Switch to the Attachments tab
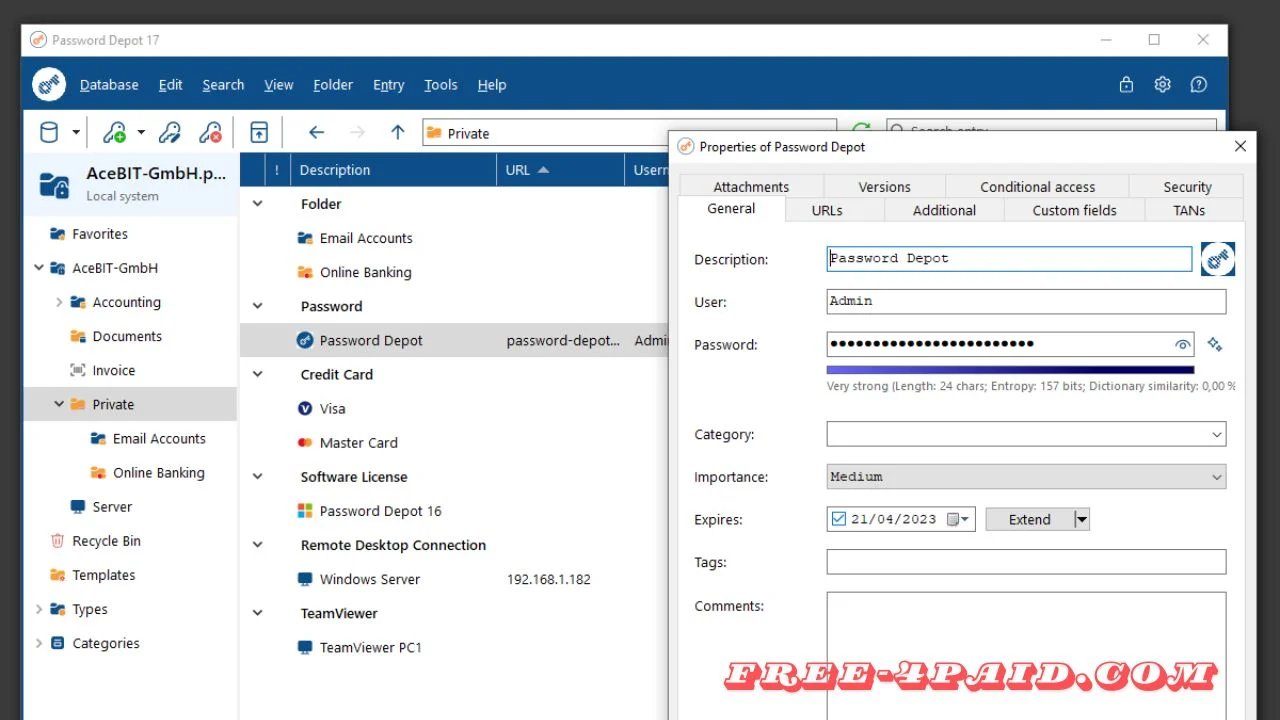This screenshot has height=720, width=1280. 751,187
